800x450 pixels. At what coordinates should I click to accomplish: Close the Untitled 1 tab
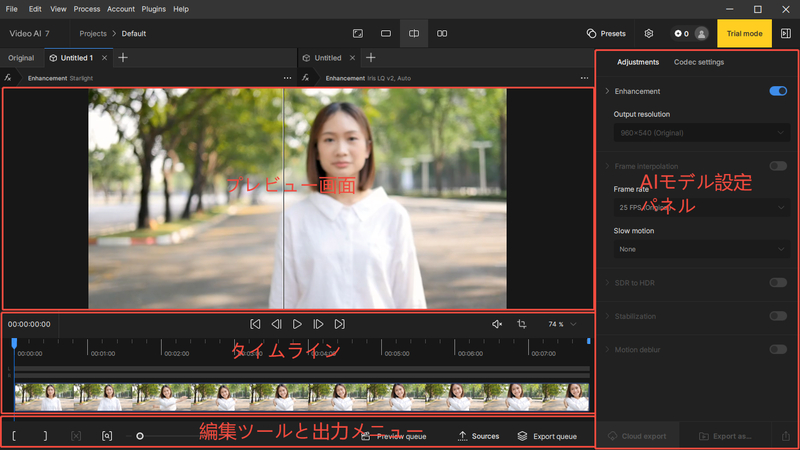[104, 58]
